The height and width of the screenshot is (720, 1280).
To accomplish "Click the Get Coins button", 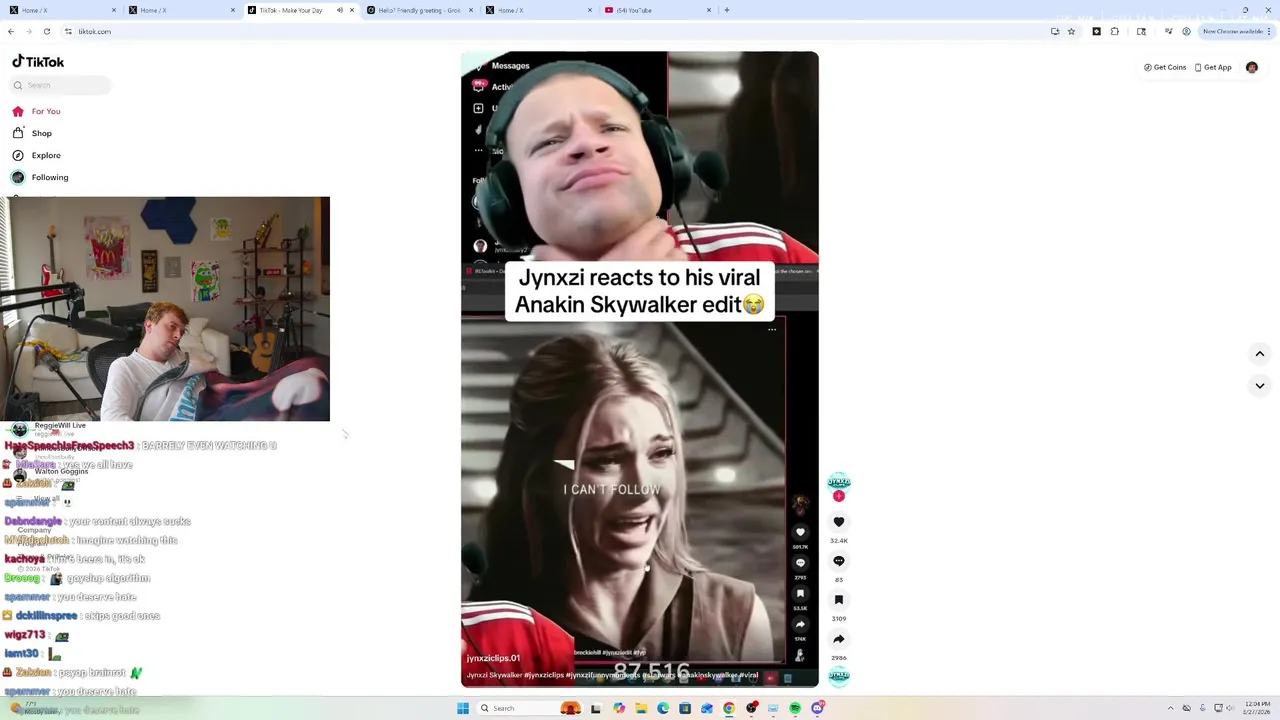I will click(x=1165, y=67).
